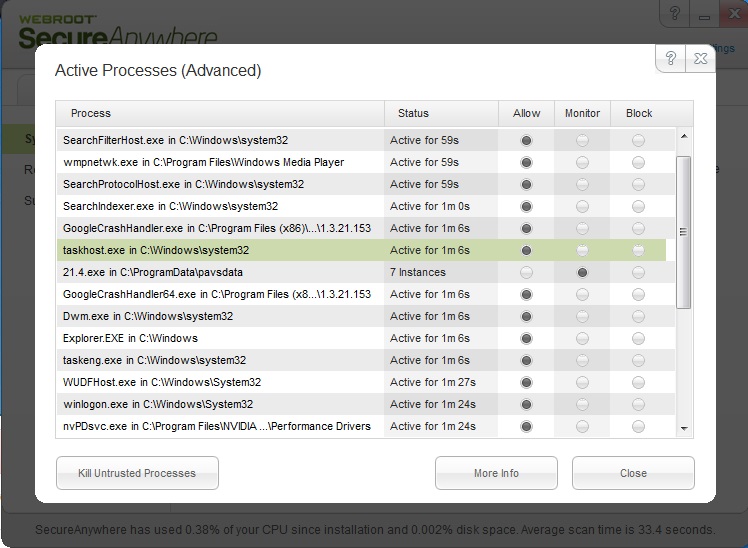Open dialog help question mark icon
The image size is (748, 548).
(x=671, y=59)
